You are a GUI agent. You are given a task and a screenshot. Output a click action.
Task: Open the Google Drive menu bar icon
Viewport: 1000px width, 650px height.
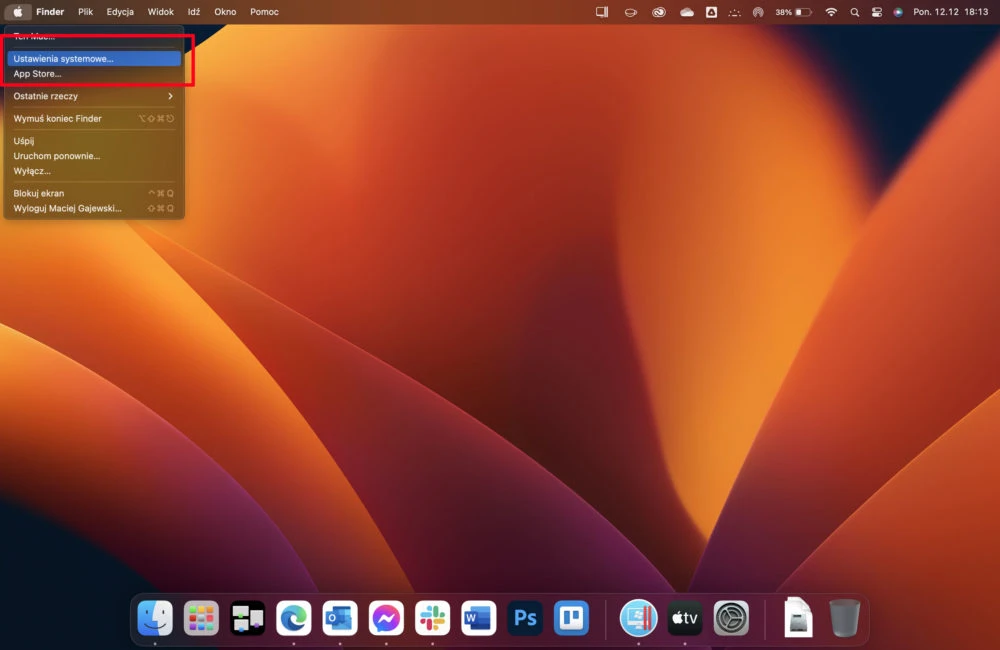pyautogui.click(x=710, y=11)
